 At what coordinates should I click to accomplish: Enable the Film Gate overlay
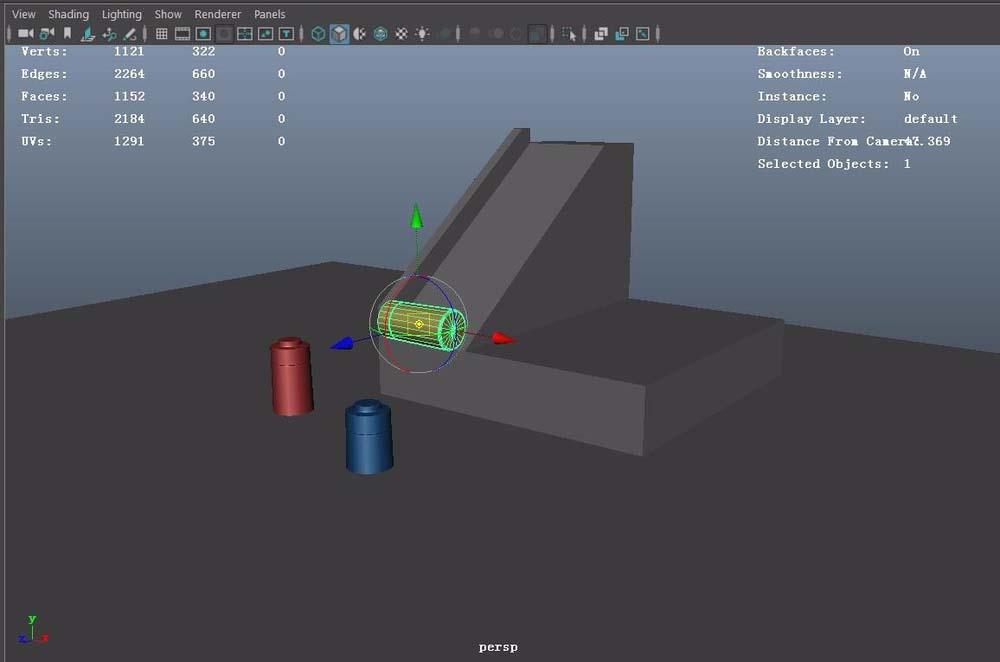click(x=182, y=34)
